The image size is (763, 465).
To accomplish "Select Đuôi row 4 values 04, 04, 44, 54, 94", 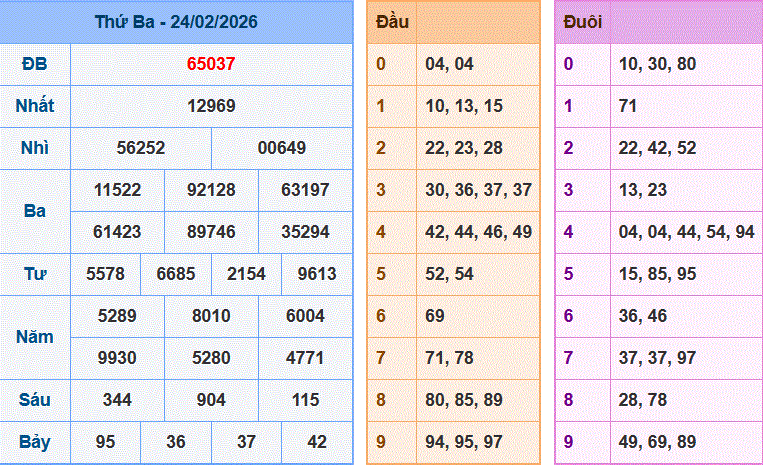I will pos(687,232).
